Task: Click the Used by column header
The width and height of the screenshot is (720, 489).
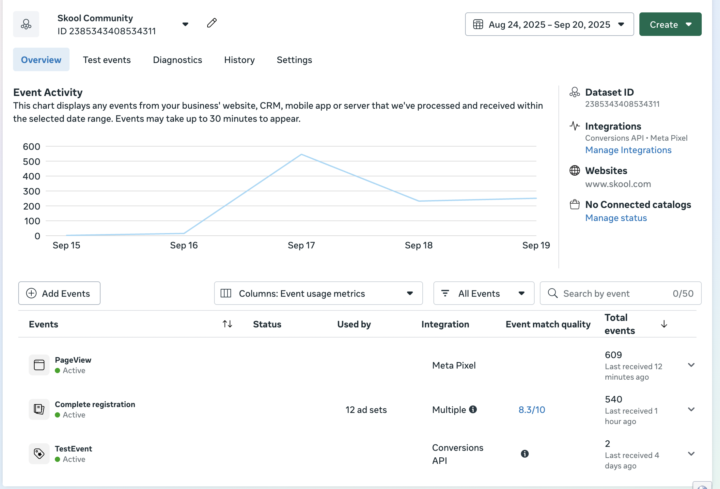Action: pyautogui.click(x=354, y=324)
